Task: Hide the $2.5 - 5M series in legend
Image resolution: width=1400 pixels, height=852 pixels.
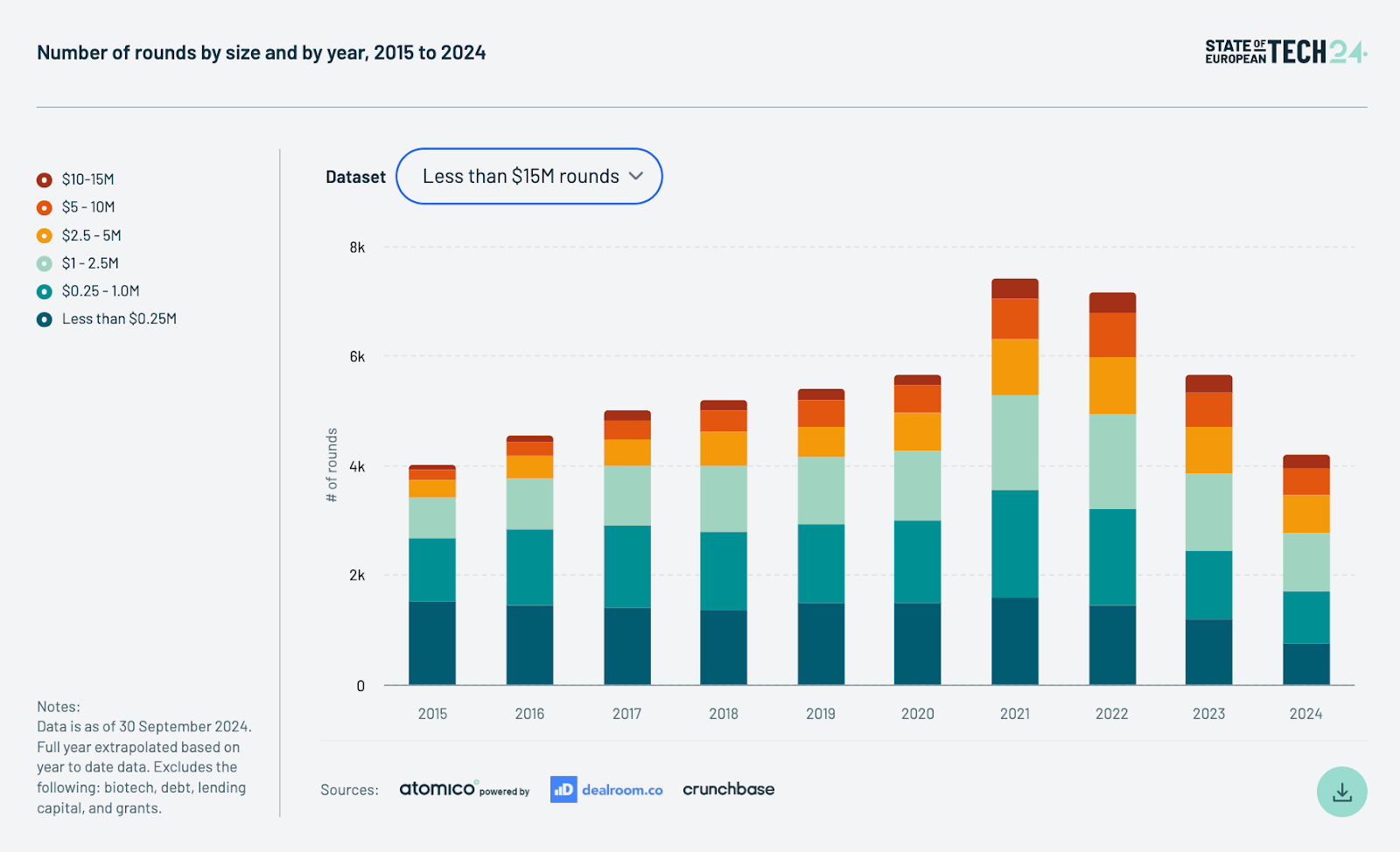Action: (91, 235)
